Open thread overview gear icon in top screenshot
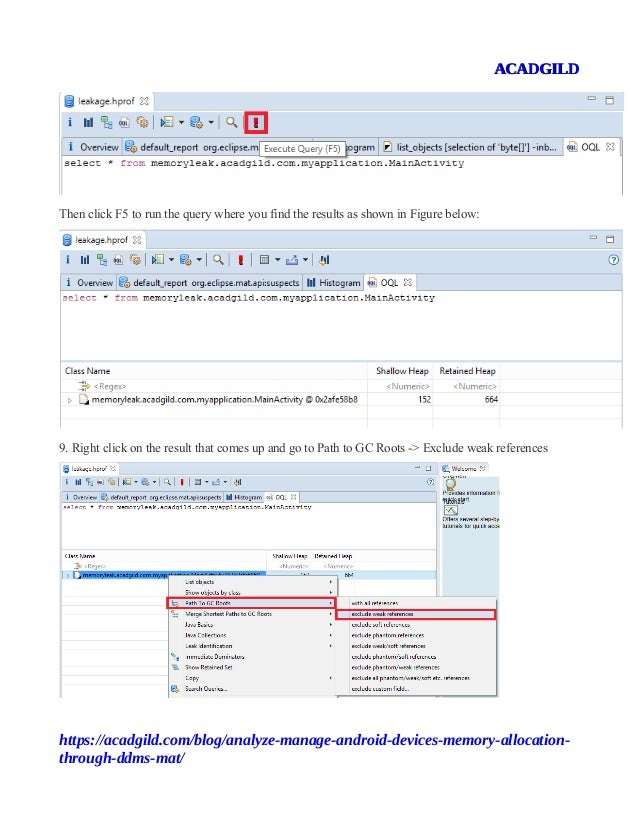 point(142,122)
